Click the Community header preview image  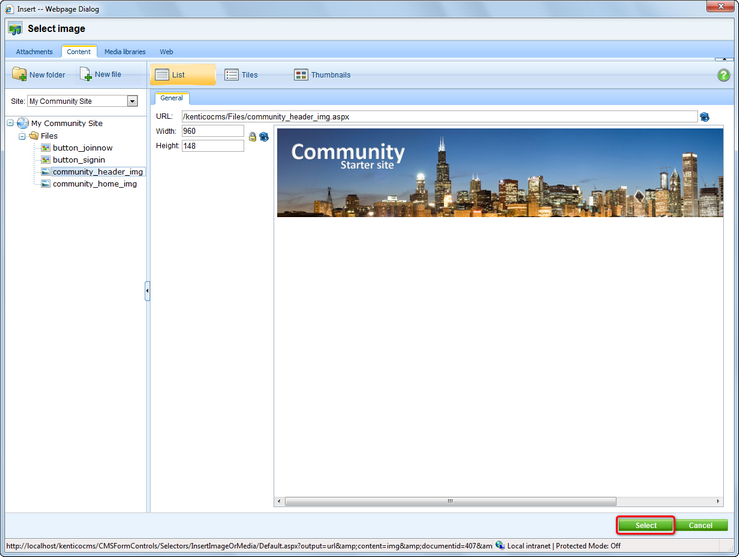[500, 172]
